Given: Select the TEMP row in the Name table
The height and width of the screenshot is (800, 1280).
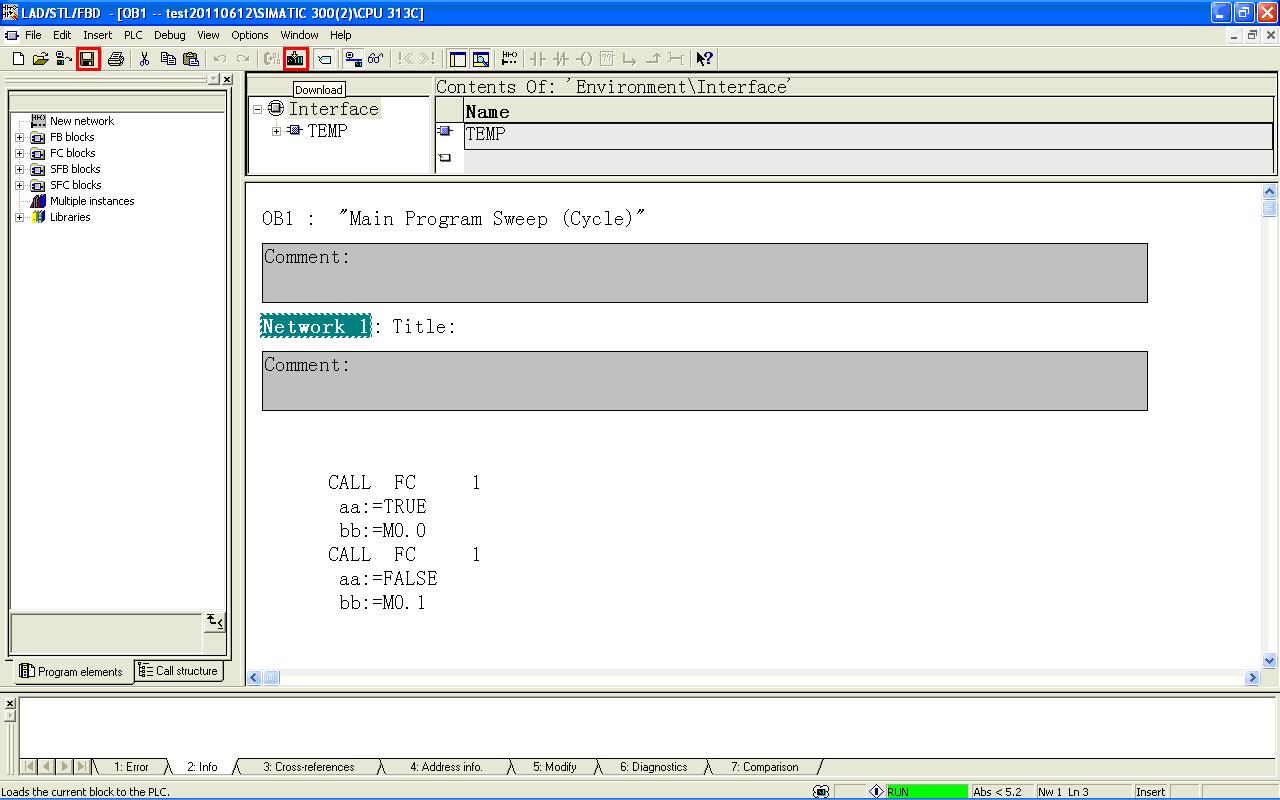Looking at the screenshot, I should [868, 135].
